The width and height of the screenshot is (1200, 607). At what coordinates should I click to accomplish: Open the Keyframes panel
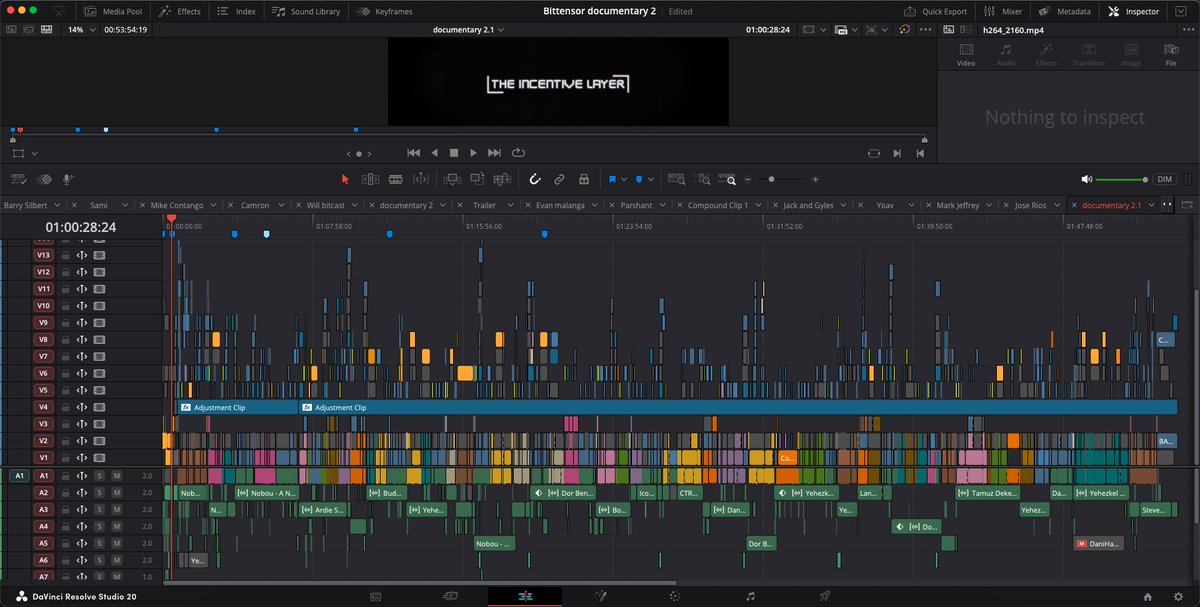click(x=386, y=11)
